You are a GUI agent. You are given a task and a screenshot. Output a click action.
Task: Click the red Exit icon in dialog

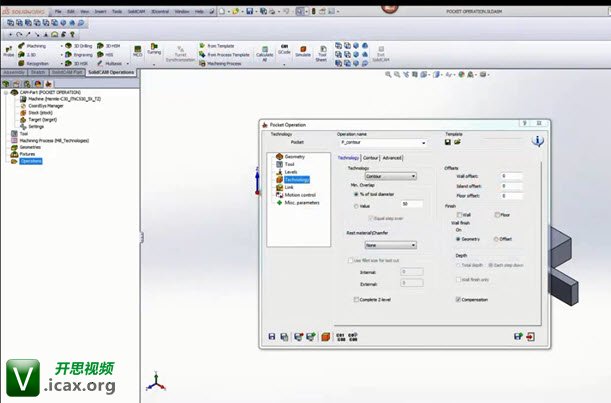pyautogui.click(x=530, y=336)
